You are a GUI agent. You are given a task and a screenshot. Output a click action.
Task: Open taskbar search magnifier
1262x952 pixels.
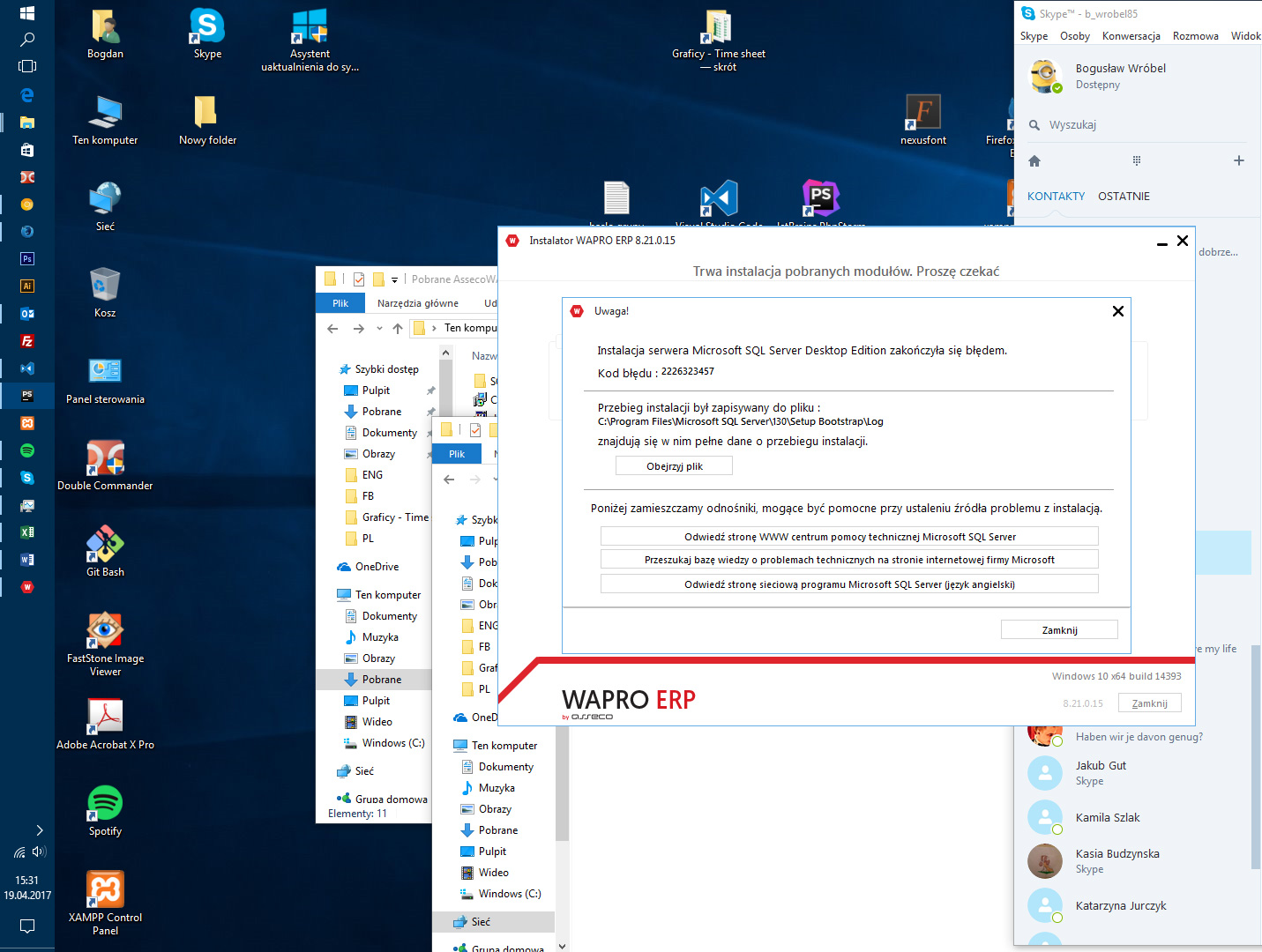pyautogui.click(x=27, y=40)
